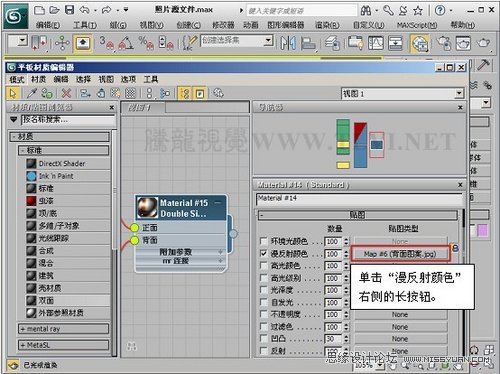The height and width of the screenshot is (374, 500).
Task: Click the Align tool icon
Action: coord(308,43)
